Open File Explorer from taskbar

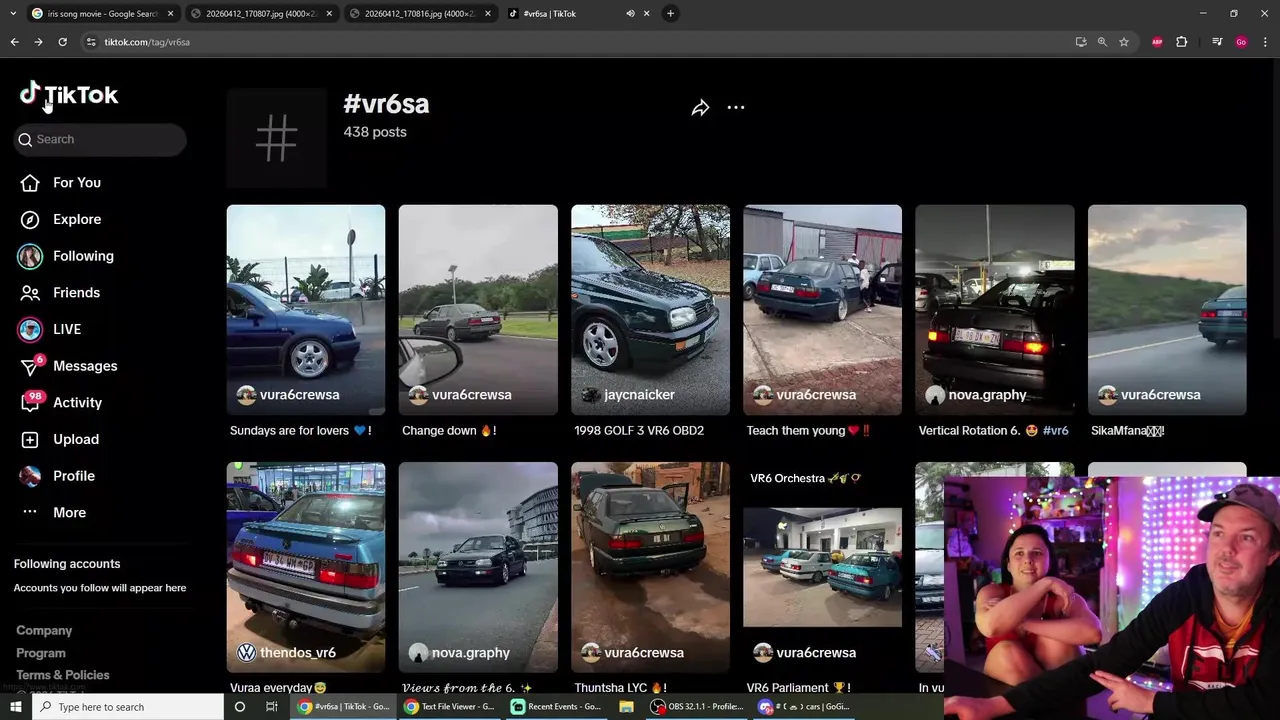tap(626, 707)
